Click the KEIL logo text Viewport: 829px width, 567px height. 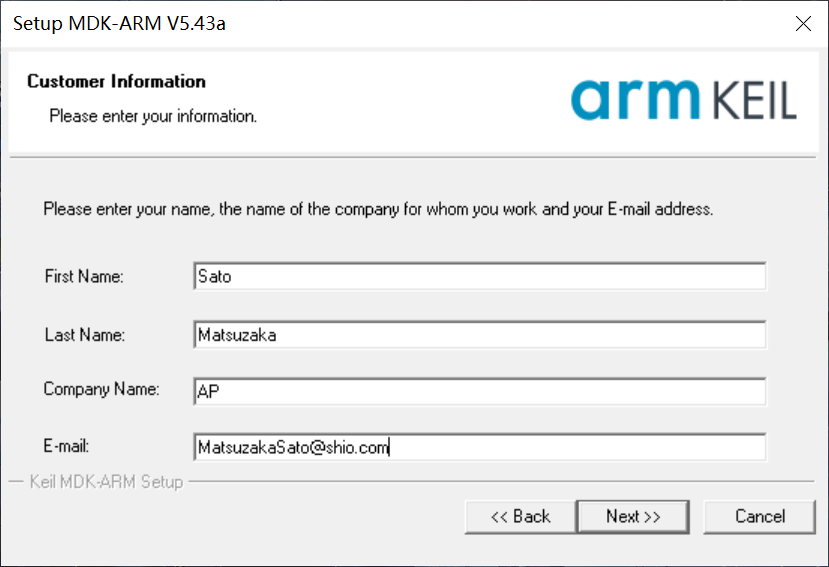(756, 101)
